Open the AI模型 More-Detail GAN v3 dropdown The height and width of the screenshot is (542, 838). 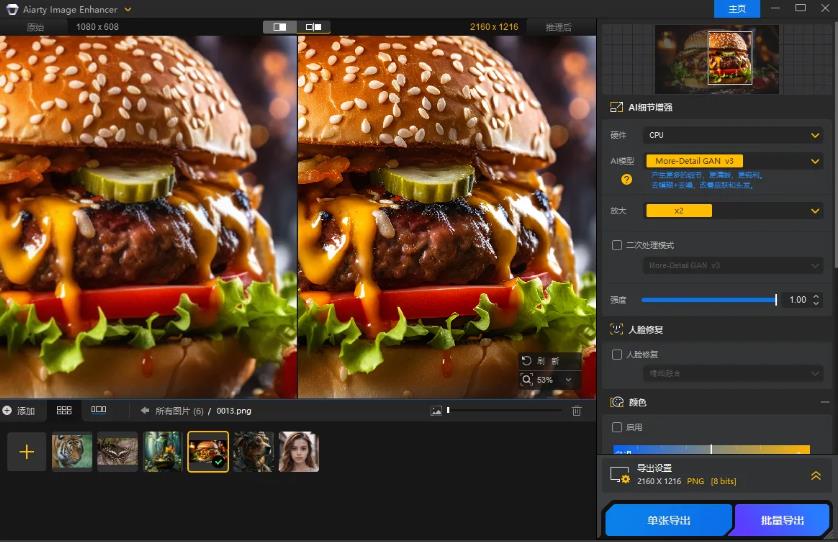pos(733,161)
